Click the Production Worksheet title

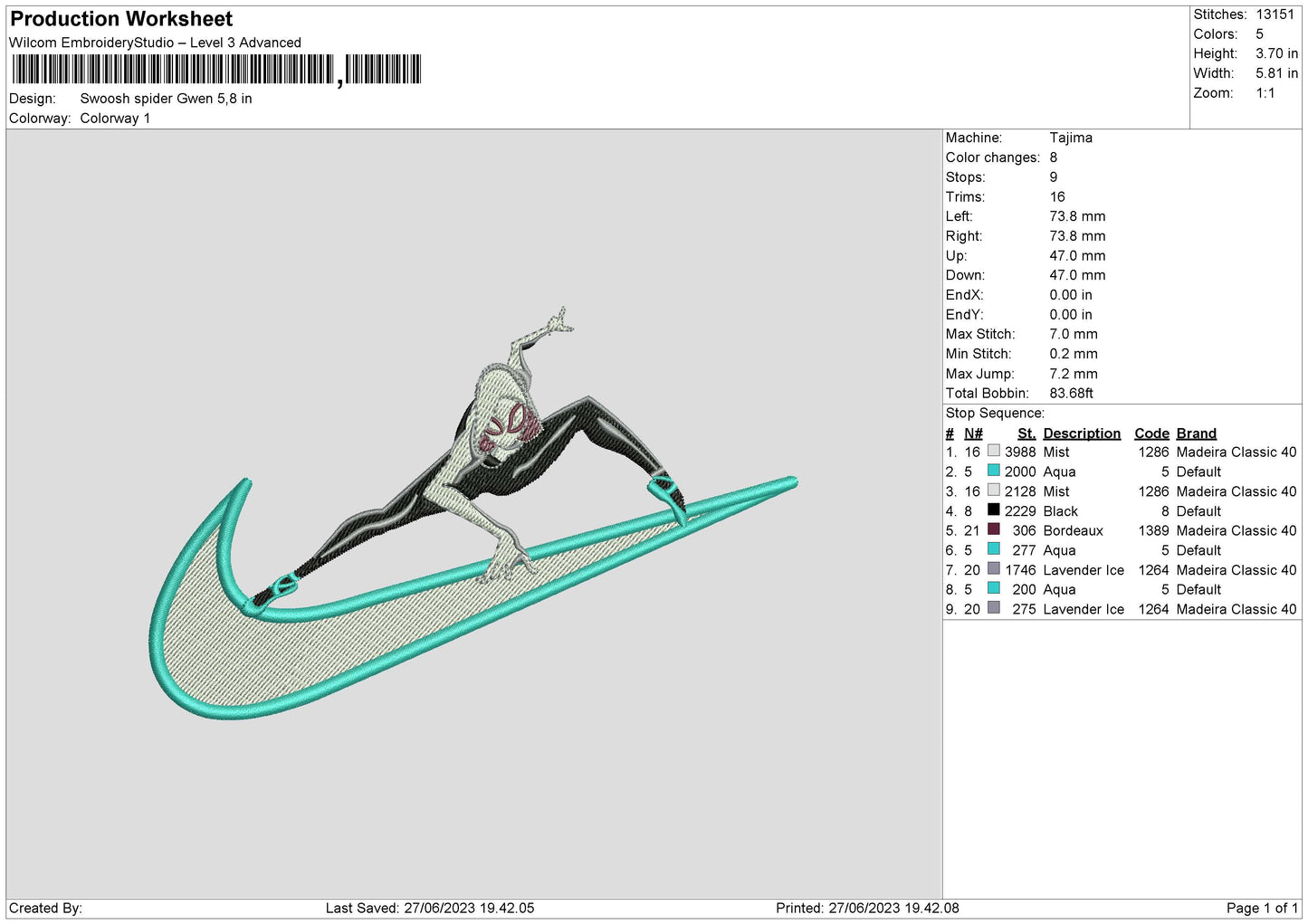[x=121, y=19]
